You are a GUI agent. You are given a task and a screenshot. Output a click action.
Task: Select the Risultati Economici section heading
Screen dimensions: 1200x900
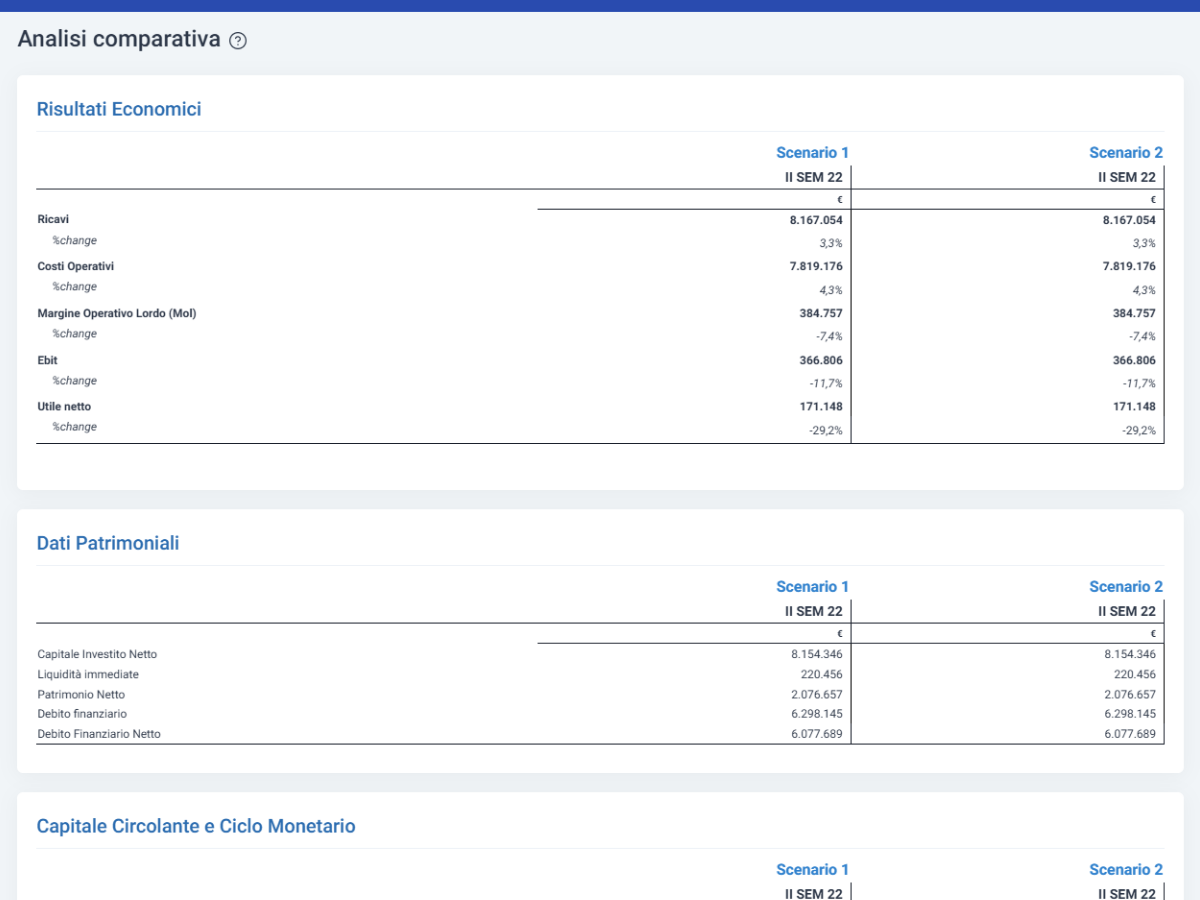[119, 109]
